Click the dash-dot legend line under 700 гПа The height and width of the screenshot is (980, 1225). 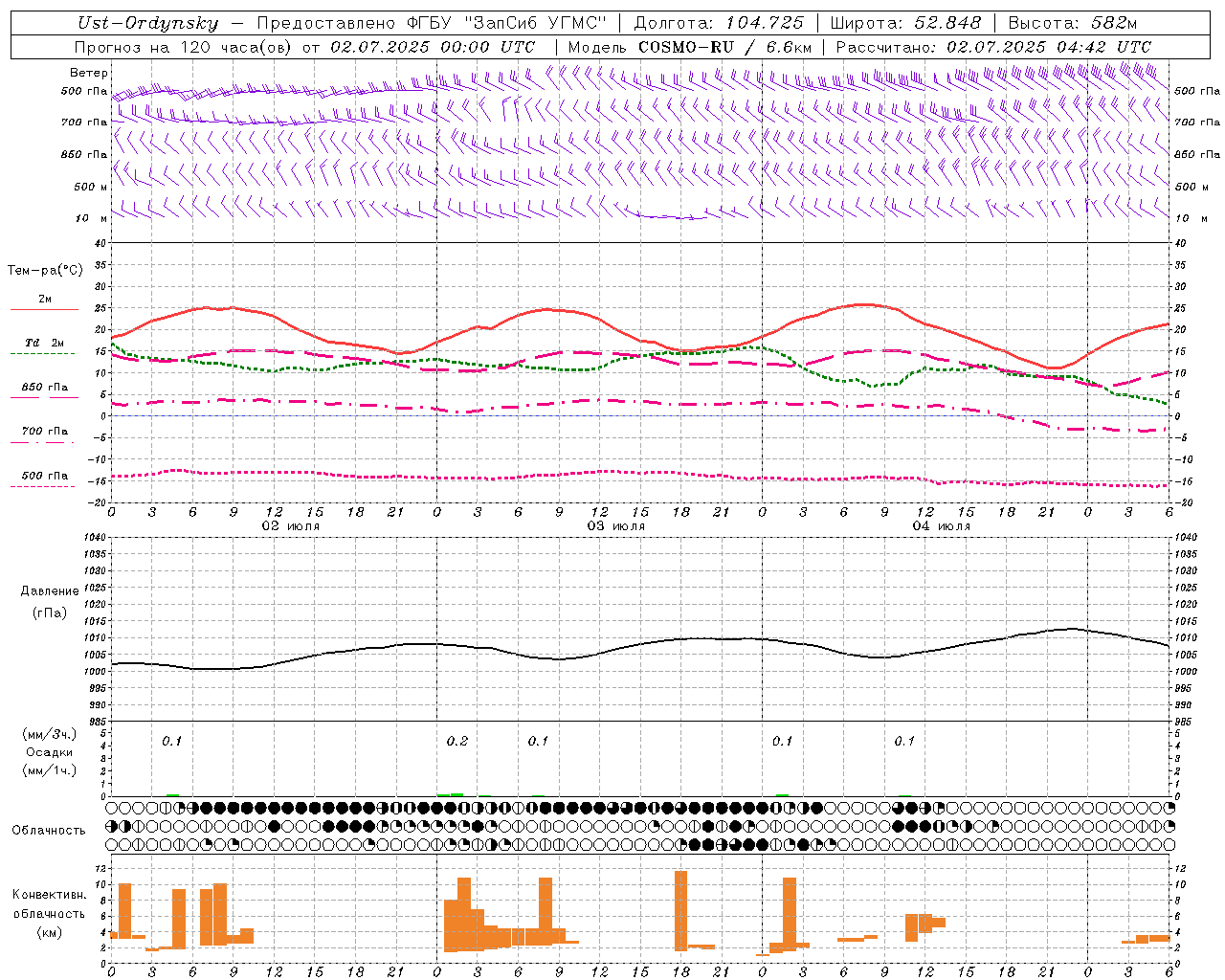click(x=45, y=442)
